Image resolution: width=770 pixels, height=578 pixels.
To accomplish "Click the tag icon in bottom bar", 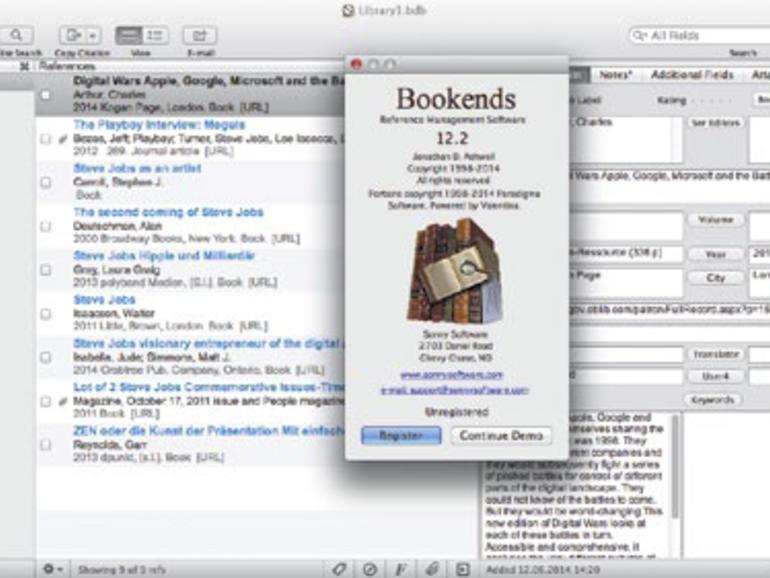I will click(339, 569).
